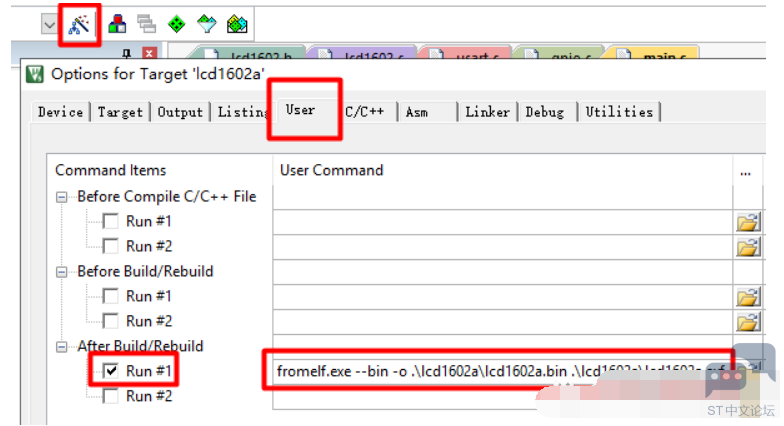
Task: Switch to the C/C++ tab
Action: [x=365, y=112]
